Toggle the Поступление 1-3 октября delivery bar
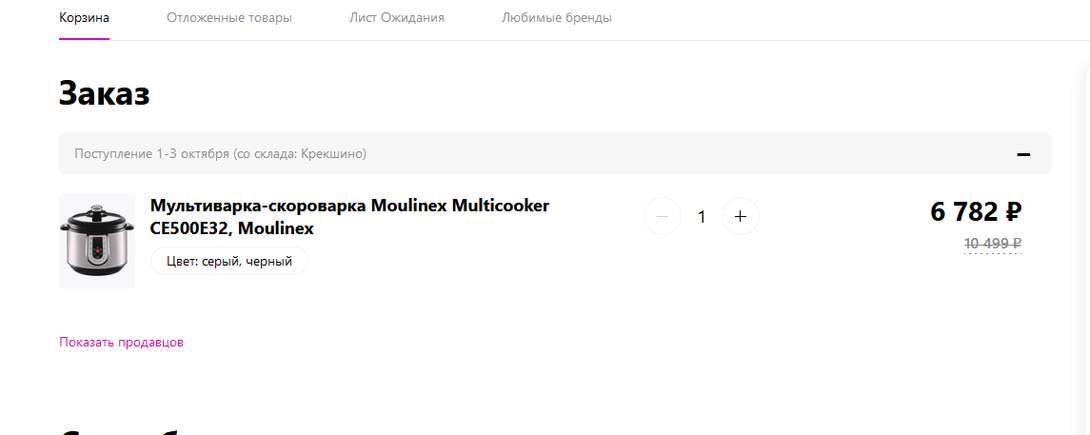The image size is (1090, 435). (x=500, y=154)
